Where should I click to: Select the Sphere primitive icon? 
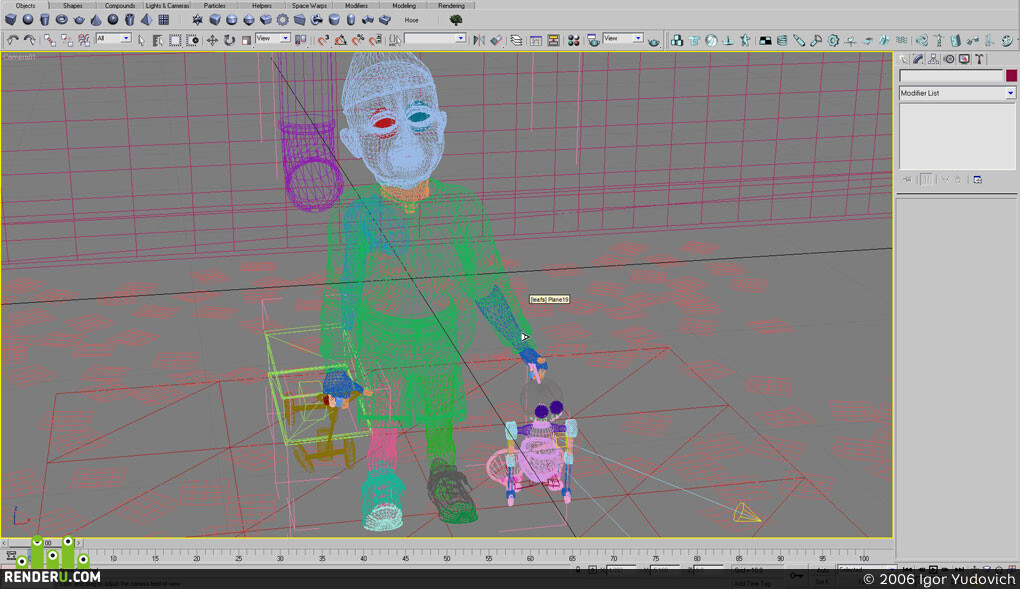pyautogui.click(x=28, y=20)
